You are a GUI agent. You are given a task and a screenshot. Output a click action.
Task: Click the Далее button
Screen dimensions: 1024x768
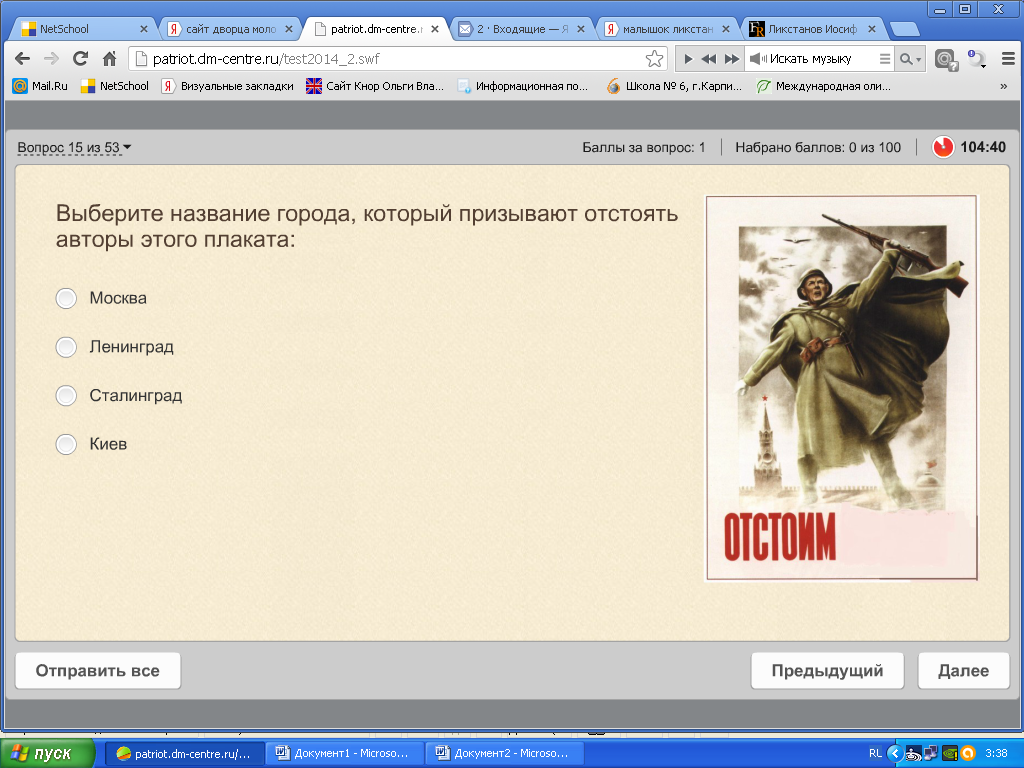pos(963,671)
